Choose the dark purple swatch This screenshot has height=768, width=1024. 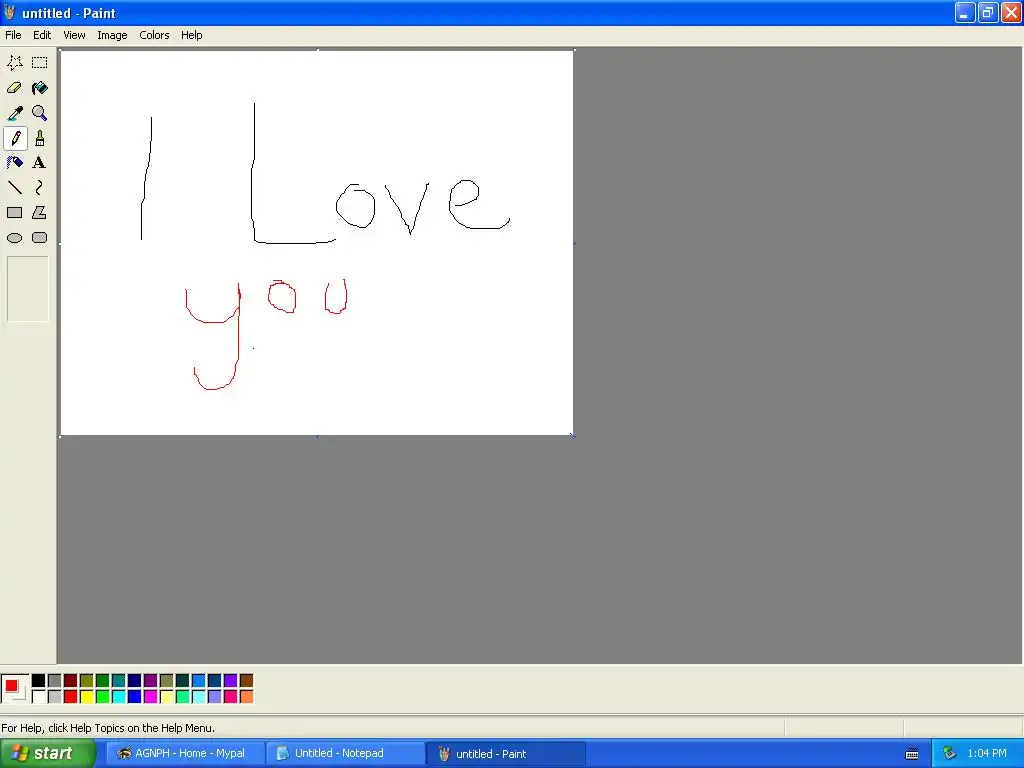151,680
